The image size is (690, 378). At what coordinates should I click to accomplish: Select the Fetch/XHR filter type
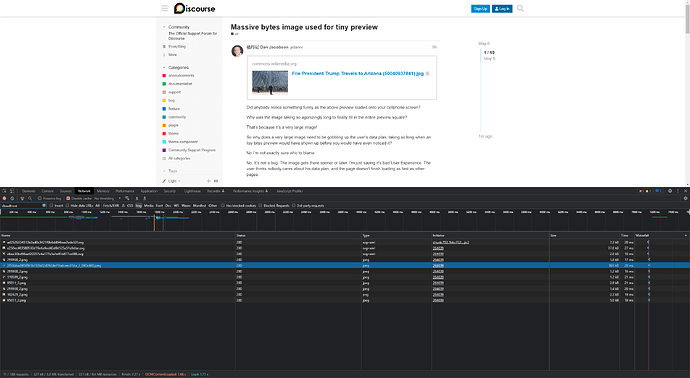[111, 206]
